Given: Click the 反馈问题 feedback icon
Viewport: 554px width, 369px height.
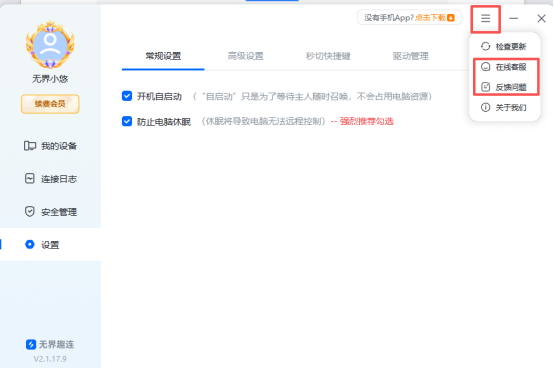Looking at the screenshot, I should [485, 87].
